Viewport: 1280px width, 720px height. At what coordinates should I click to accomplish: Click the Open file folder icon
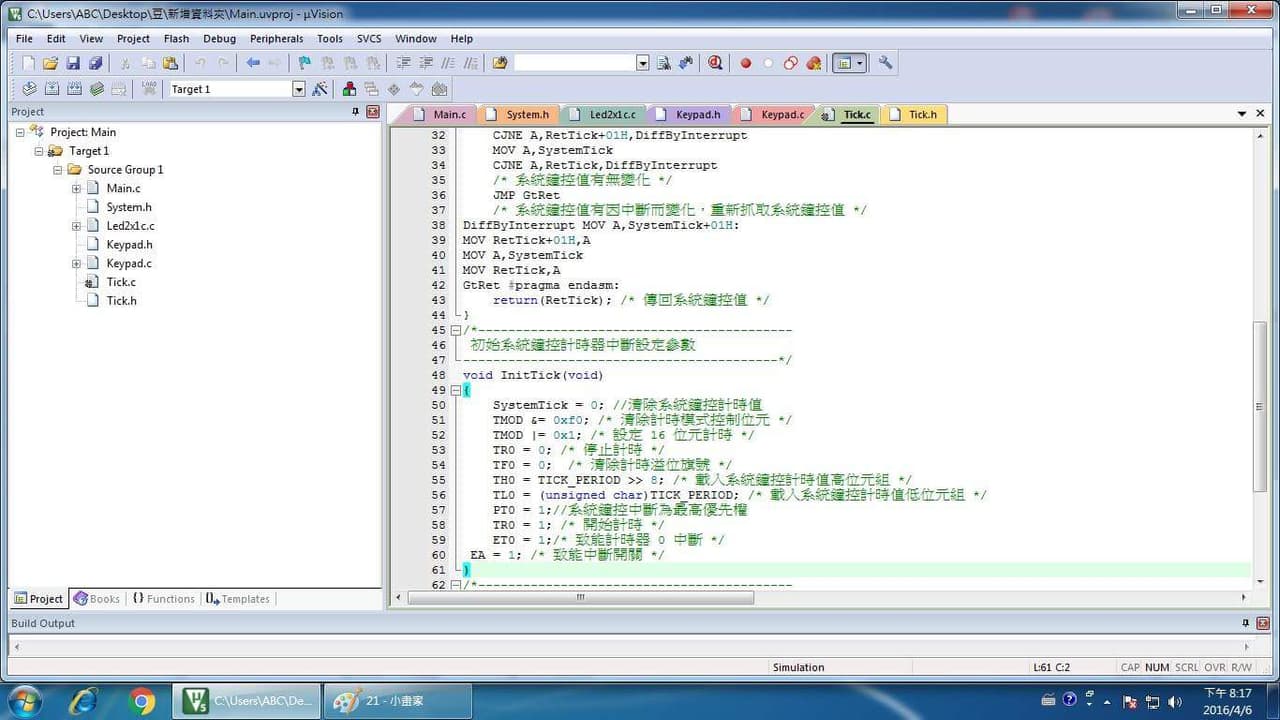(x=50, y=63)
